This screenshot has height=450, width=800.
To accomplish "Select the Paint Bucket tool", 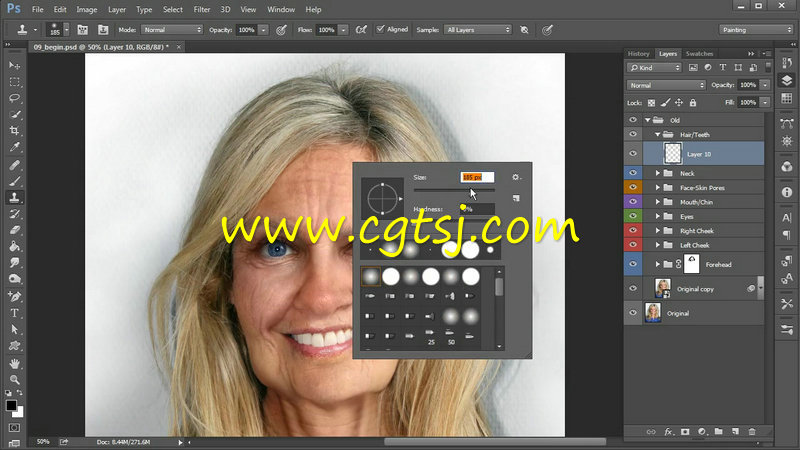I will point(14,246).
